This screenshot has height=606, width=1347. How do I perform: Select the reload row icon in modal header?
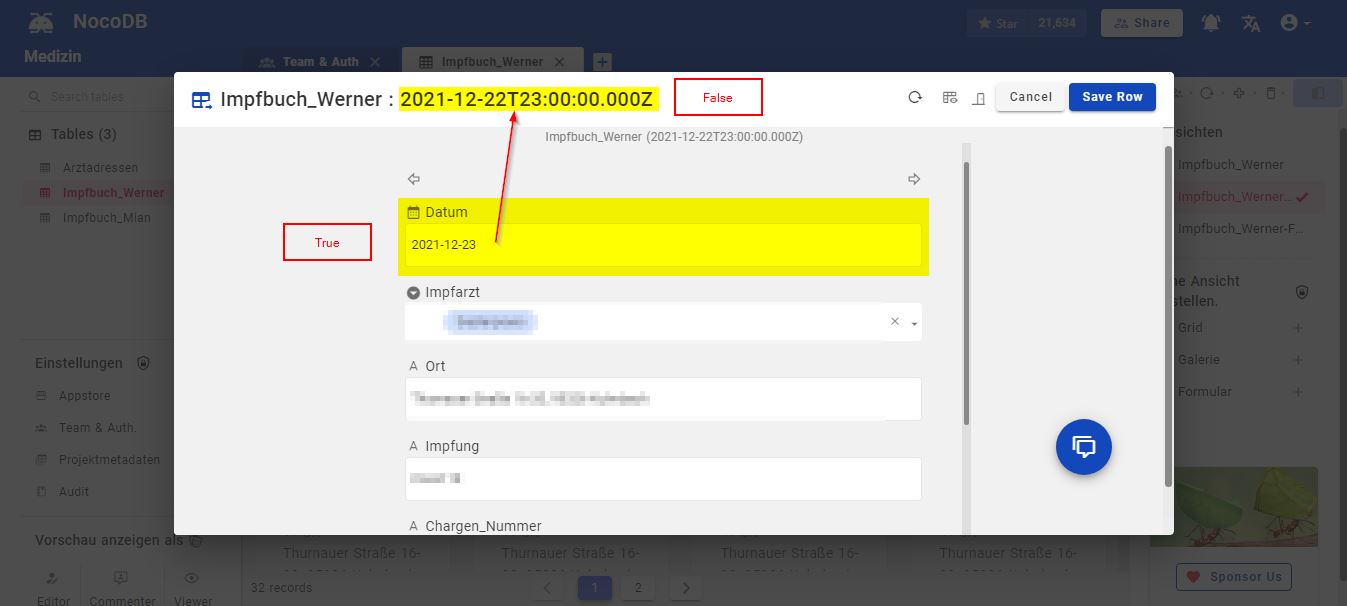pyautogui.click(x=914, y=97)
